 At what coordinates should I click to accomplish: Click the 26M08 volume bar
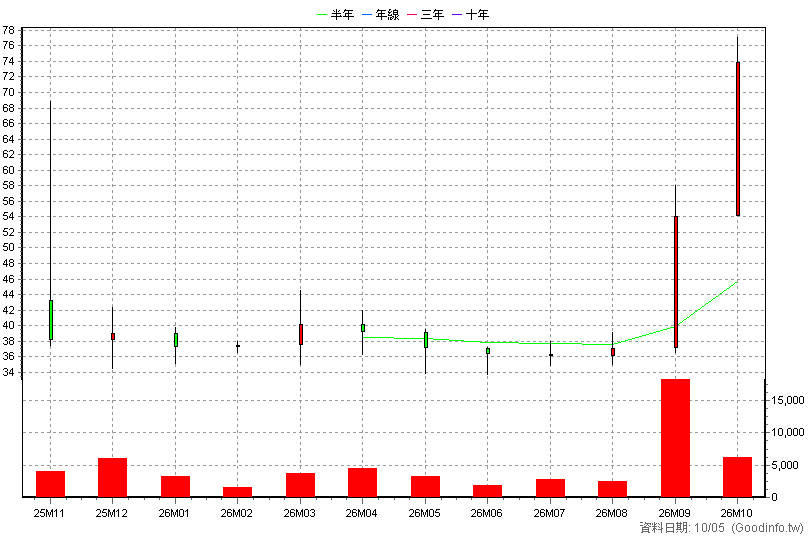coord(612,489)
